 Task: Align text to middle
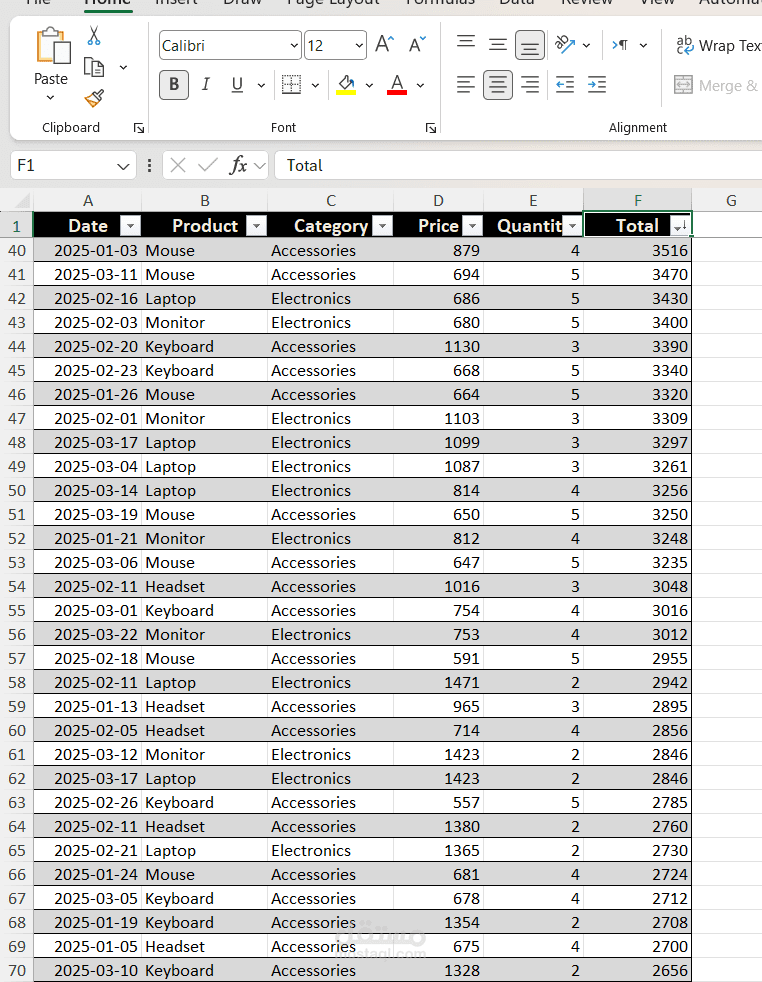(498, 44)
